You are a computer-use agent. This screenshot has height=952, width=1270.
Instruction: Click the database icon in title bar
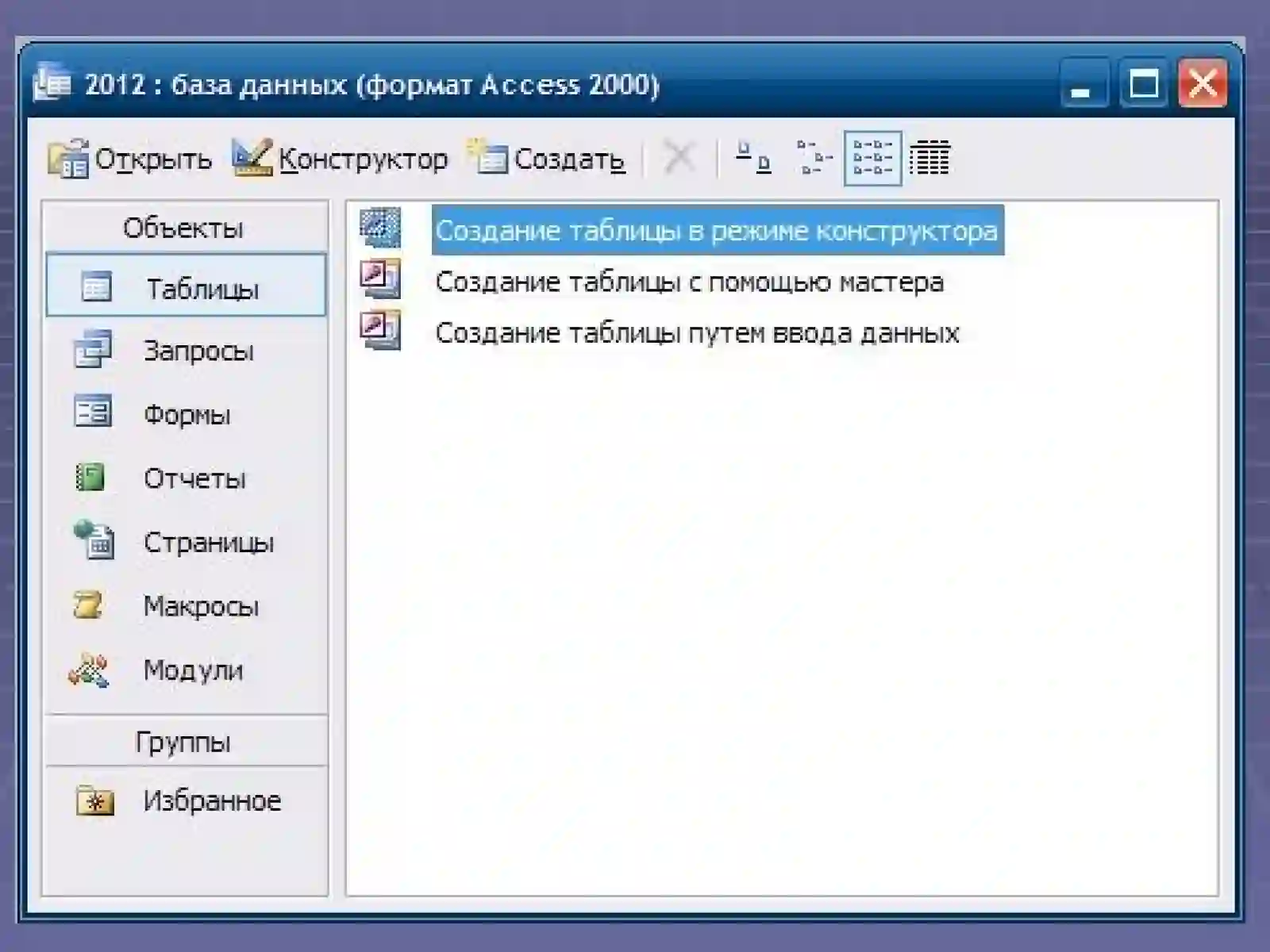coord(52,83)
